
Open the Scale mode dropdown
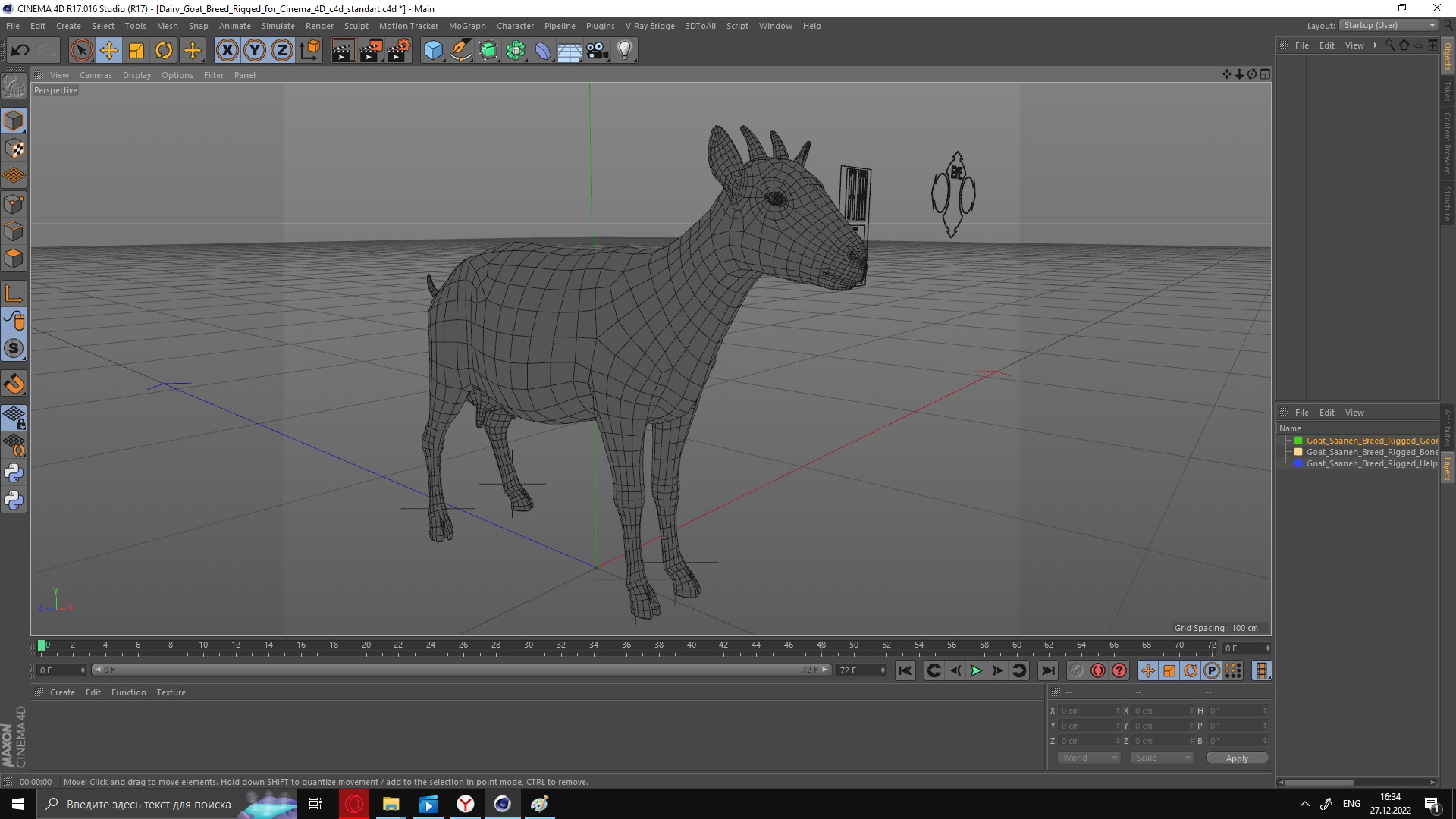(x=1163, y=758)
